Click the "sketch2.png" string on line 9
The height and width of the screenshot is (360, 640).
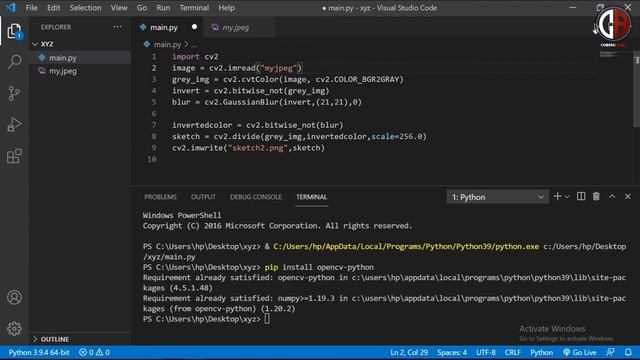[258, 148]
